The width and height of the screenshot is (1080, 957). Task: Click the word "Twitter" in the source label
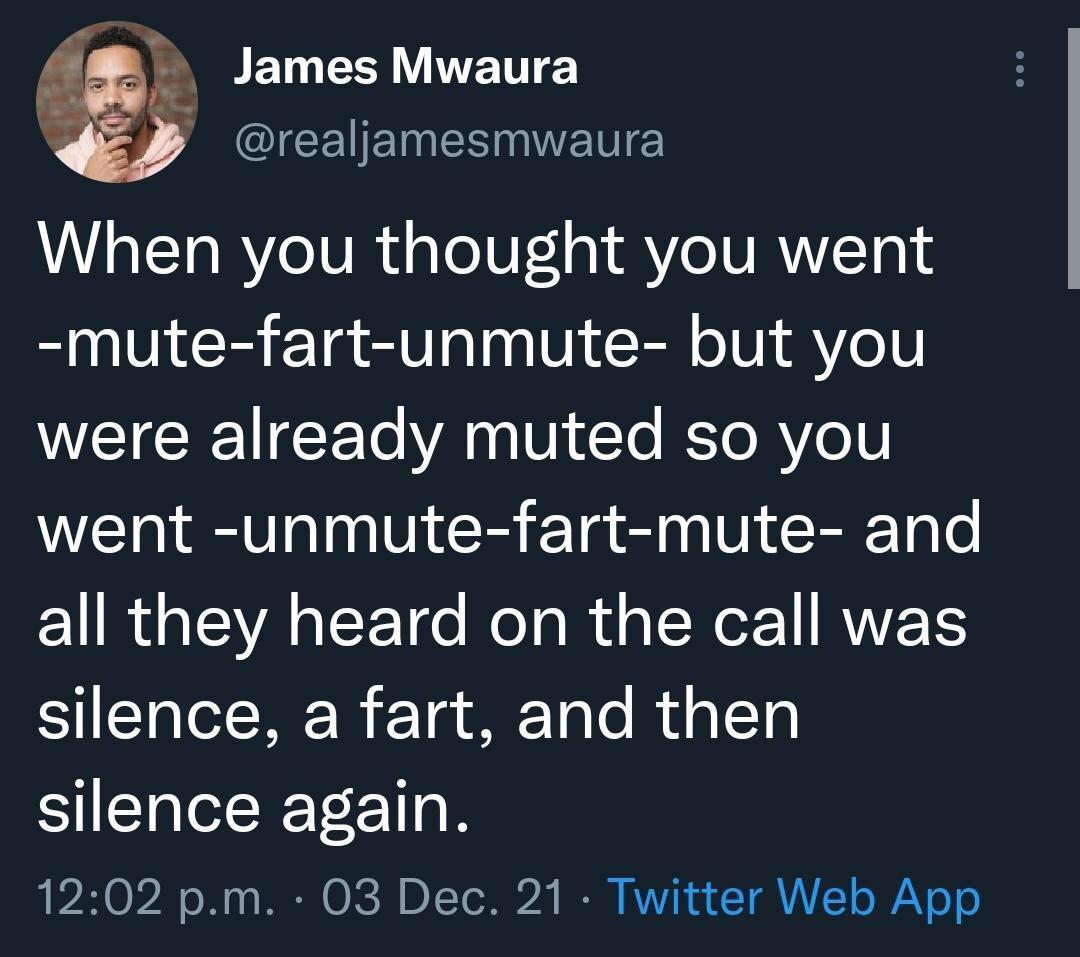coord(684,896)
